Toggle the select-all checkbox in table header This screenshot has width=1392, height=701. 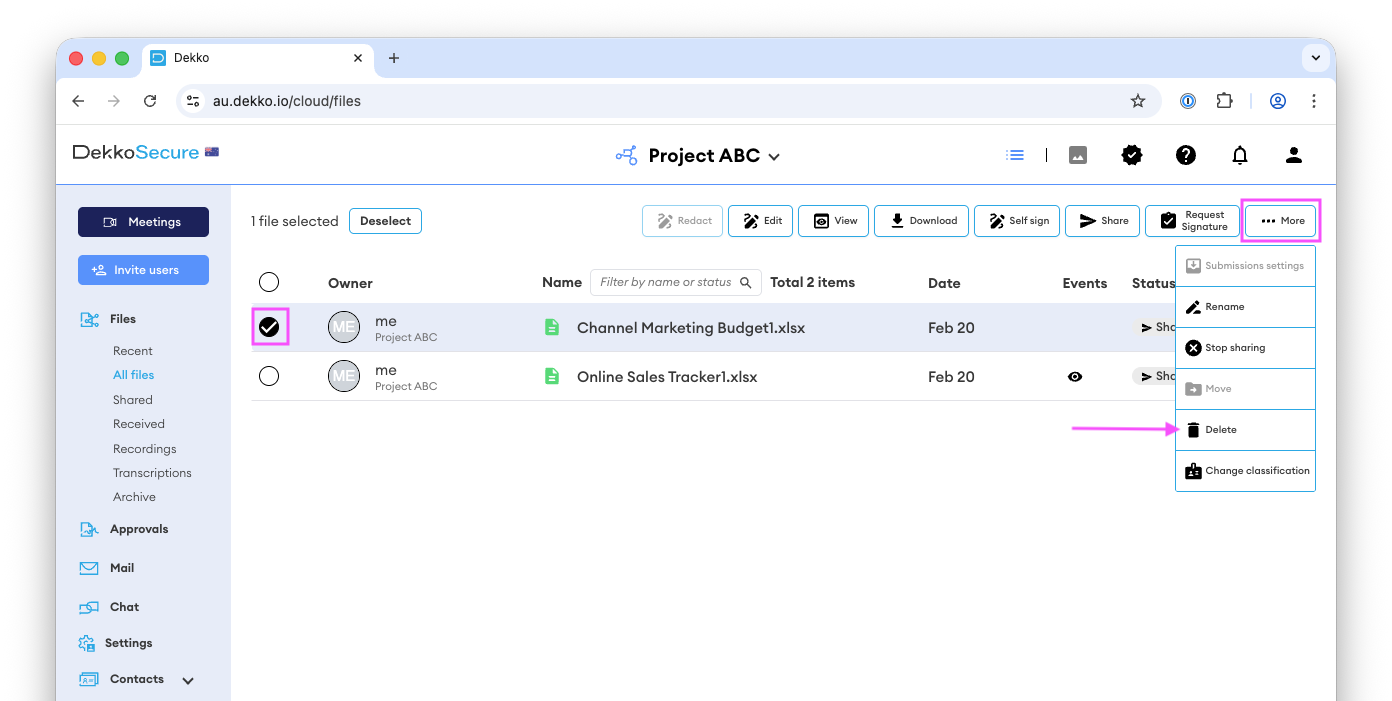(x=269, y=282)
